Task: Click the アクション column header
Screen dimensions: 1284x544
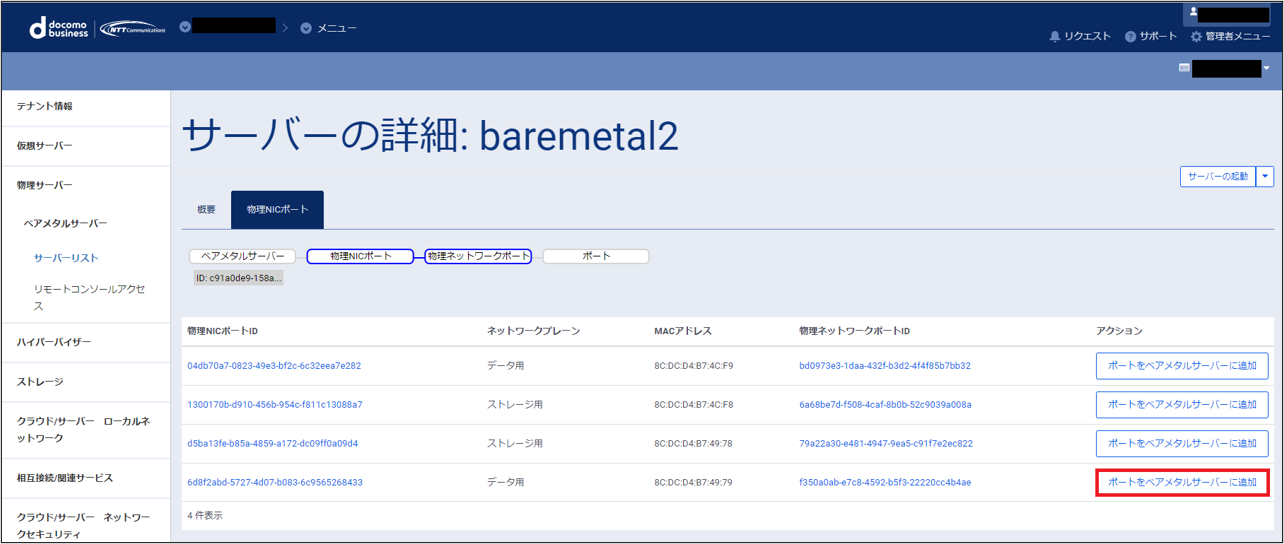Action: coord(1119,331)
